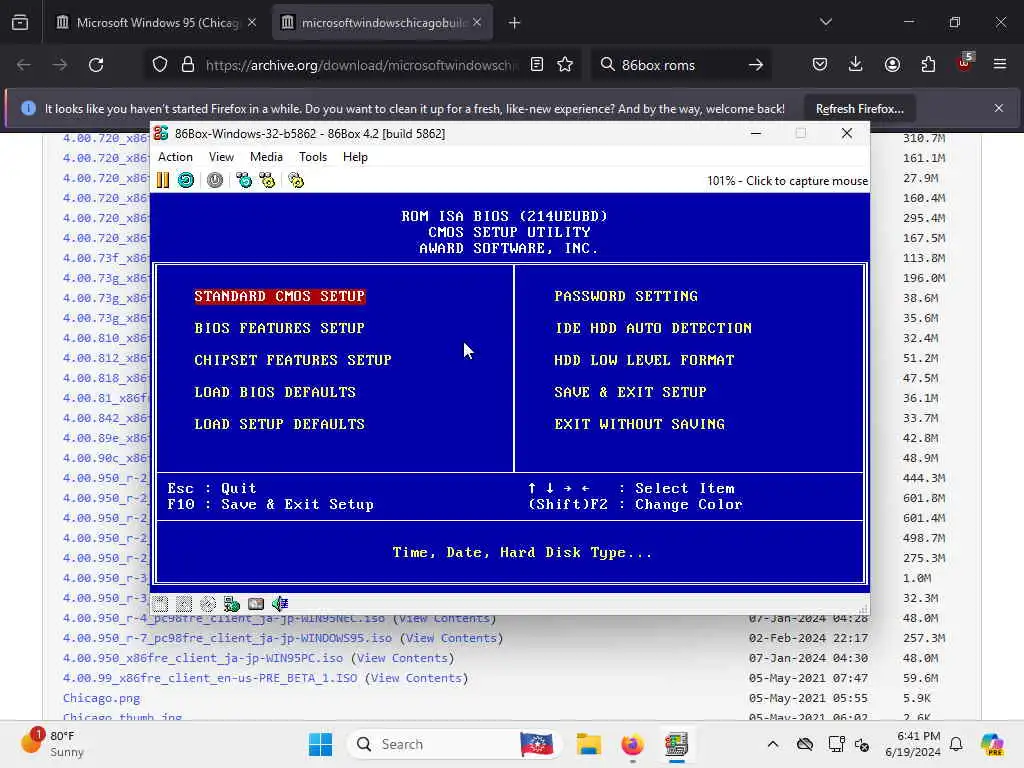Select LOAD BIOS DEFAULTS entry
This screenshot has height=768, width=1024.
tap(275, 392)
